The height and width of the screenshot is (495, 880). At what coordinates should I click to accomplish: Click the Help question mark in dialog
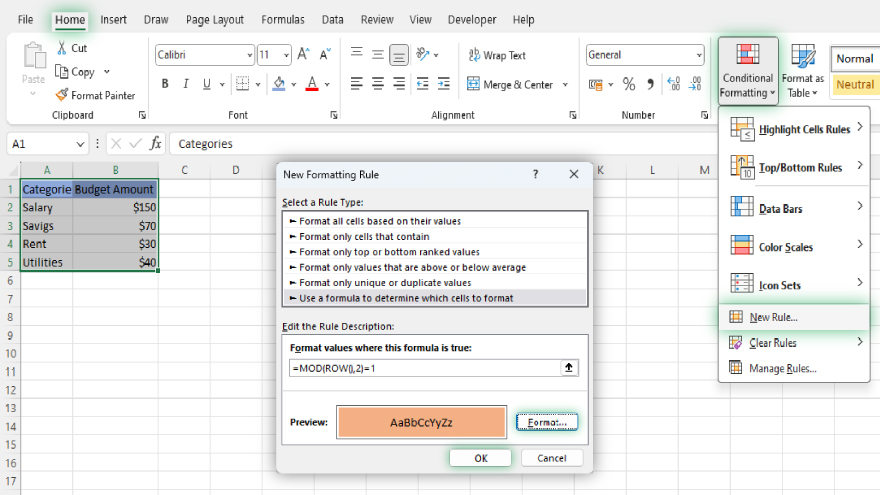536,174
